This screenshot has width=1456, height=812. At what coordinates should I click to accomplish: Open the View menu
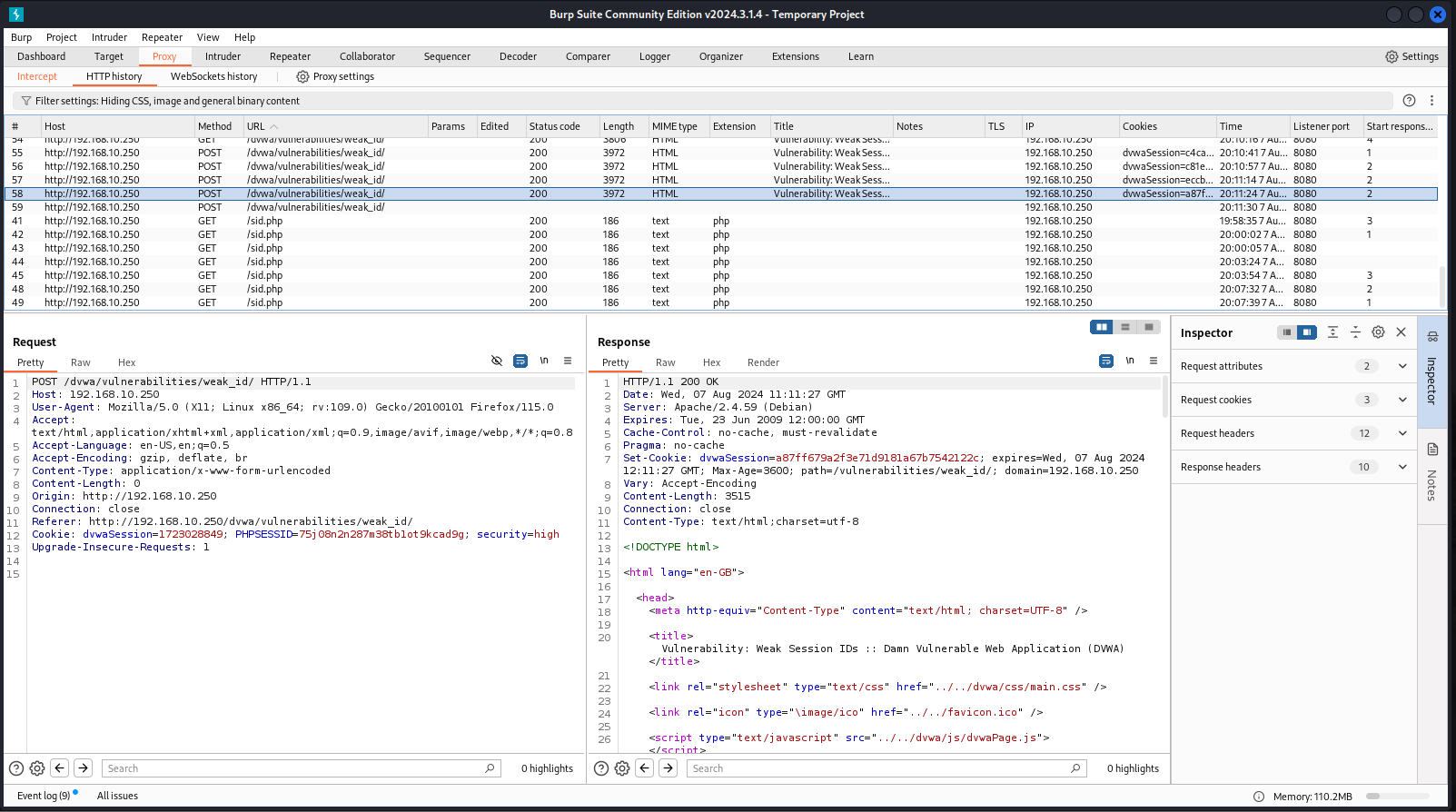208,37
